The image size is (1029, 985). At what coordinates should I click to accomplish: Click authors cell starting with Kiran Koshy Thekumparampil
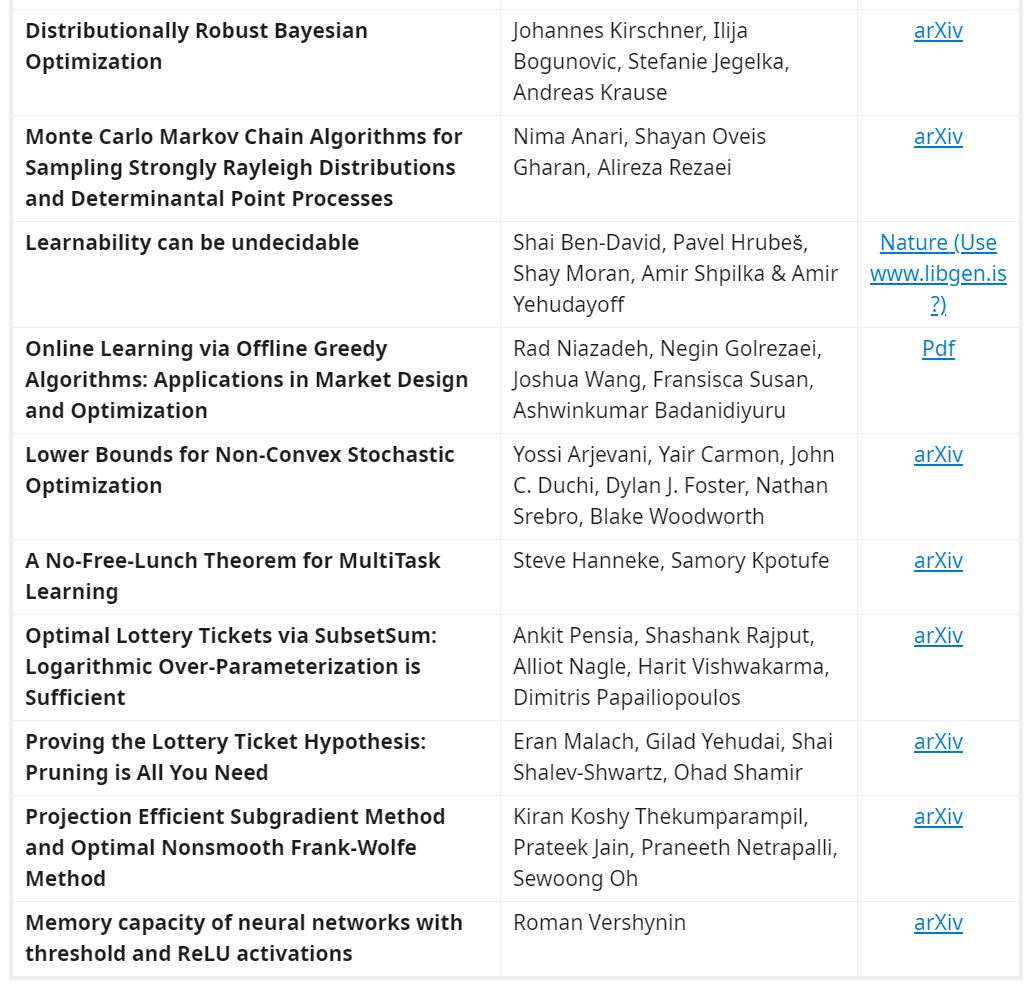[x=679, y=849]
